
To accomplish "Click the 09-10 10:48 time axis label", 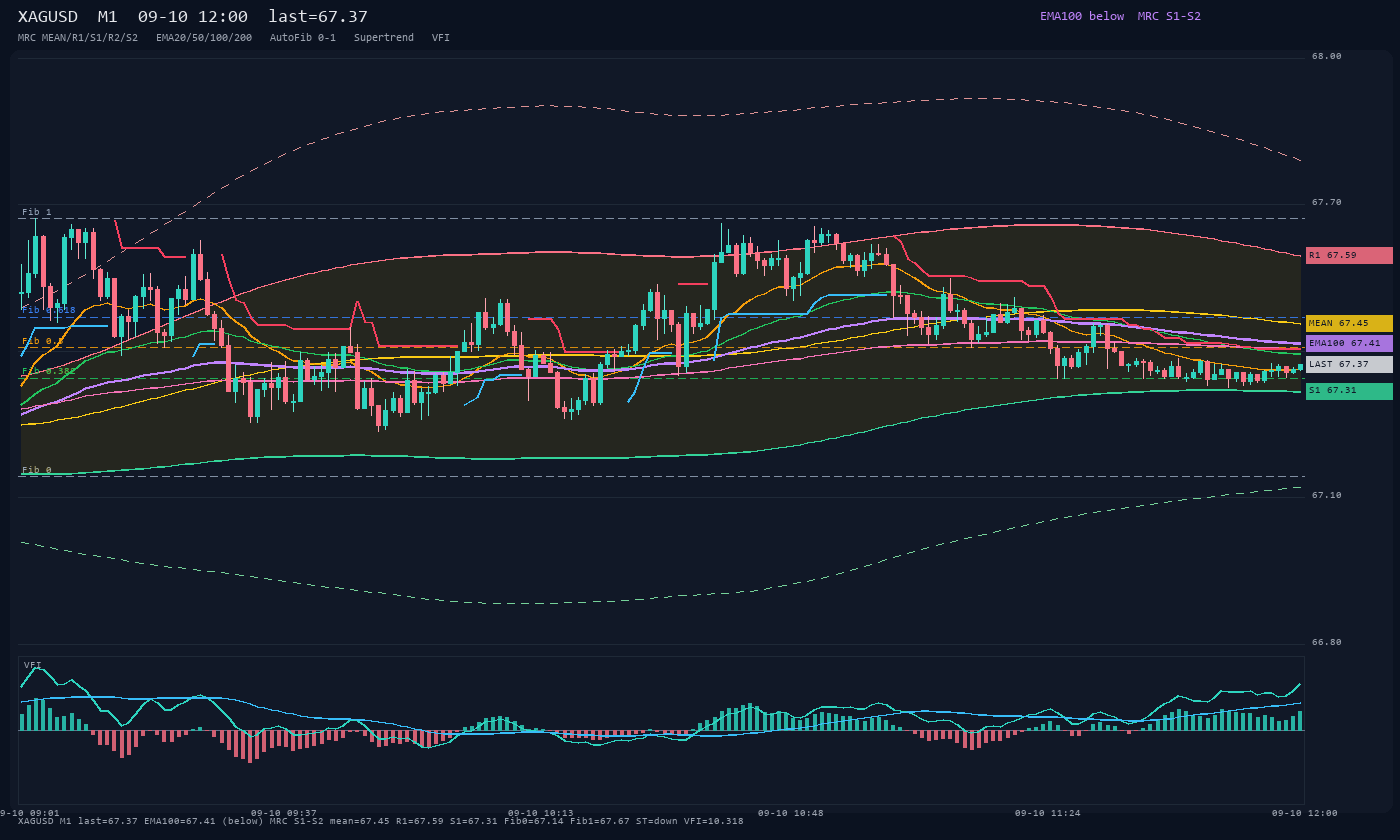I will (791, 813).
